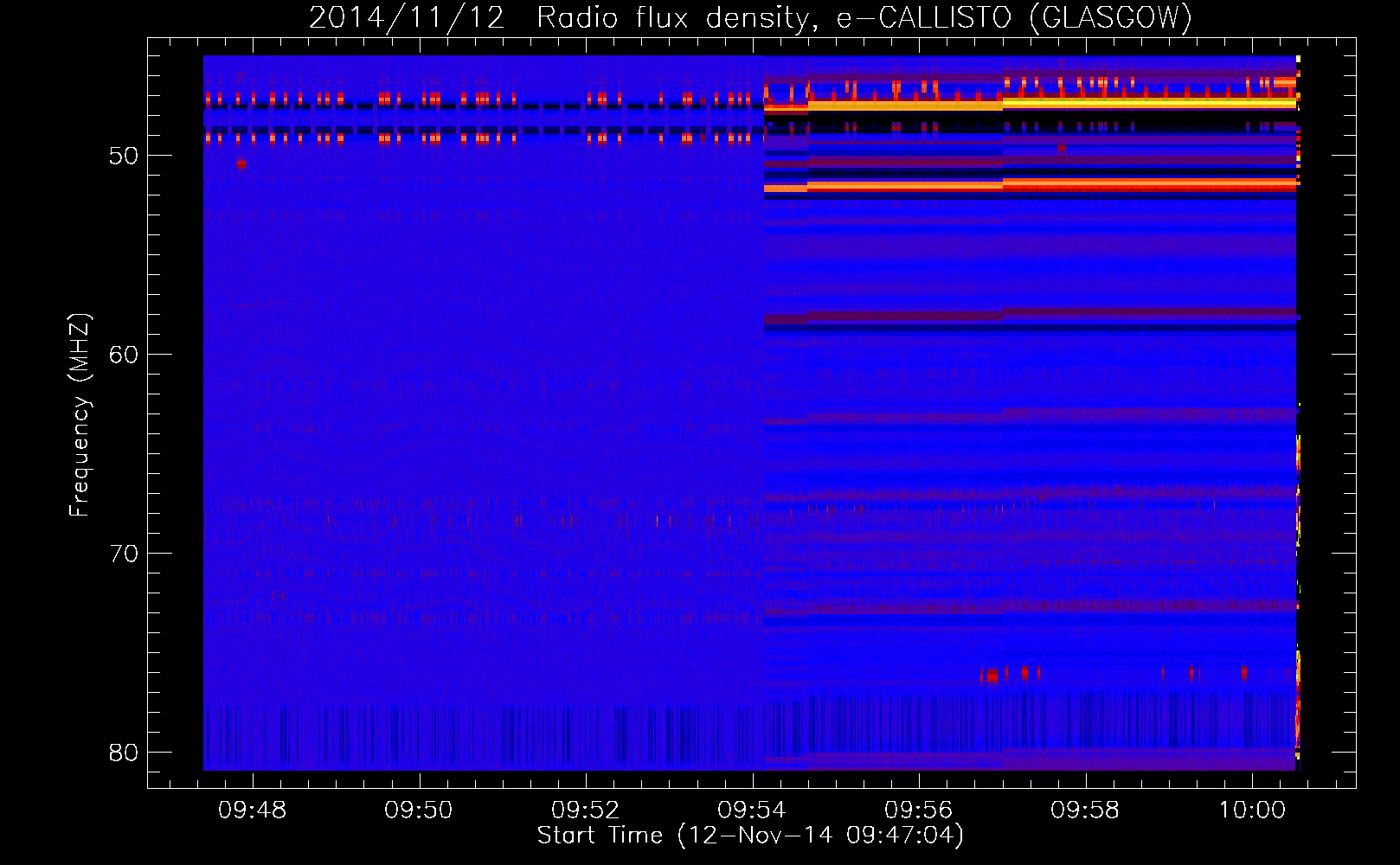The image size is (1400, 865).
Task: Click the 'Start Time (12-Nov-14 09:47:04)' label
Action: (750, 836)
